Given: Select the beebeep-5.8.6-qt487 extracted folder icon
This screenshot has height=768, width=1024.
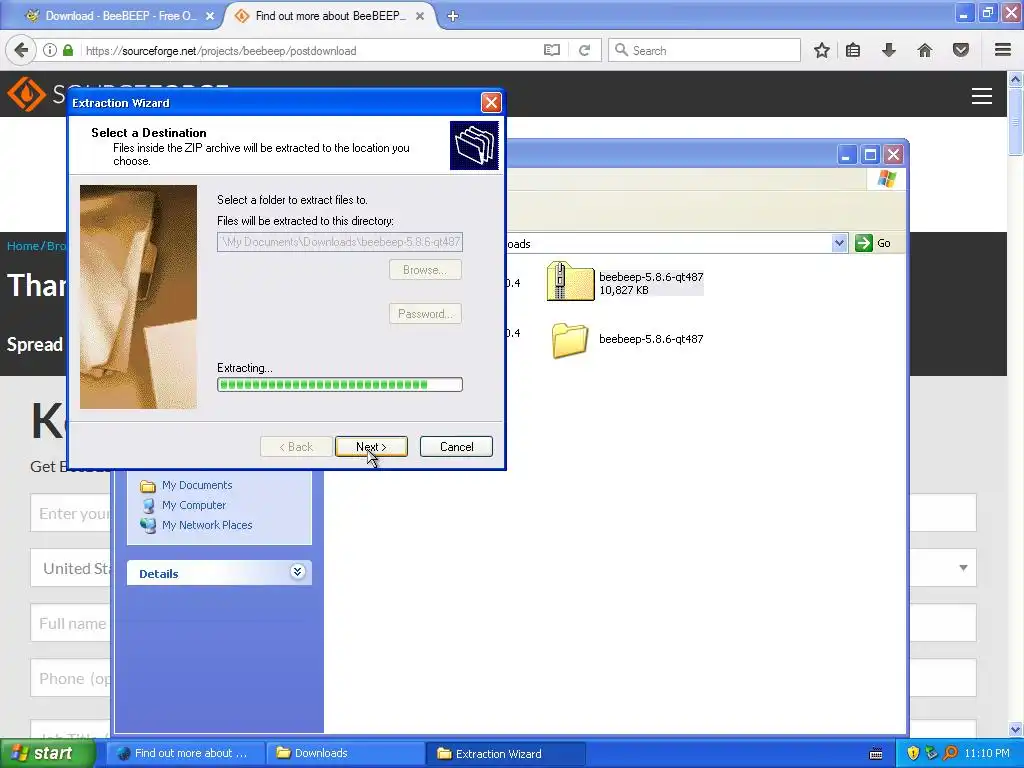Looking at the screenshot, I should coord(569,340).
